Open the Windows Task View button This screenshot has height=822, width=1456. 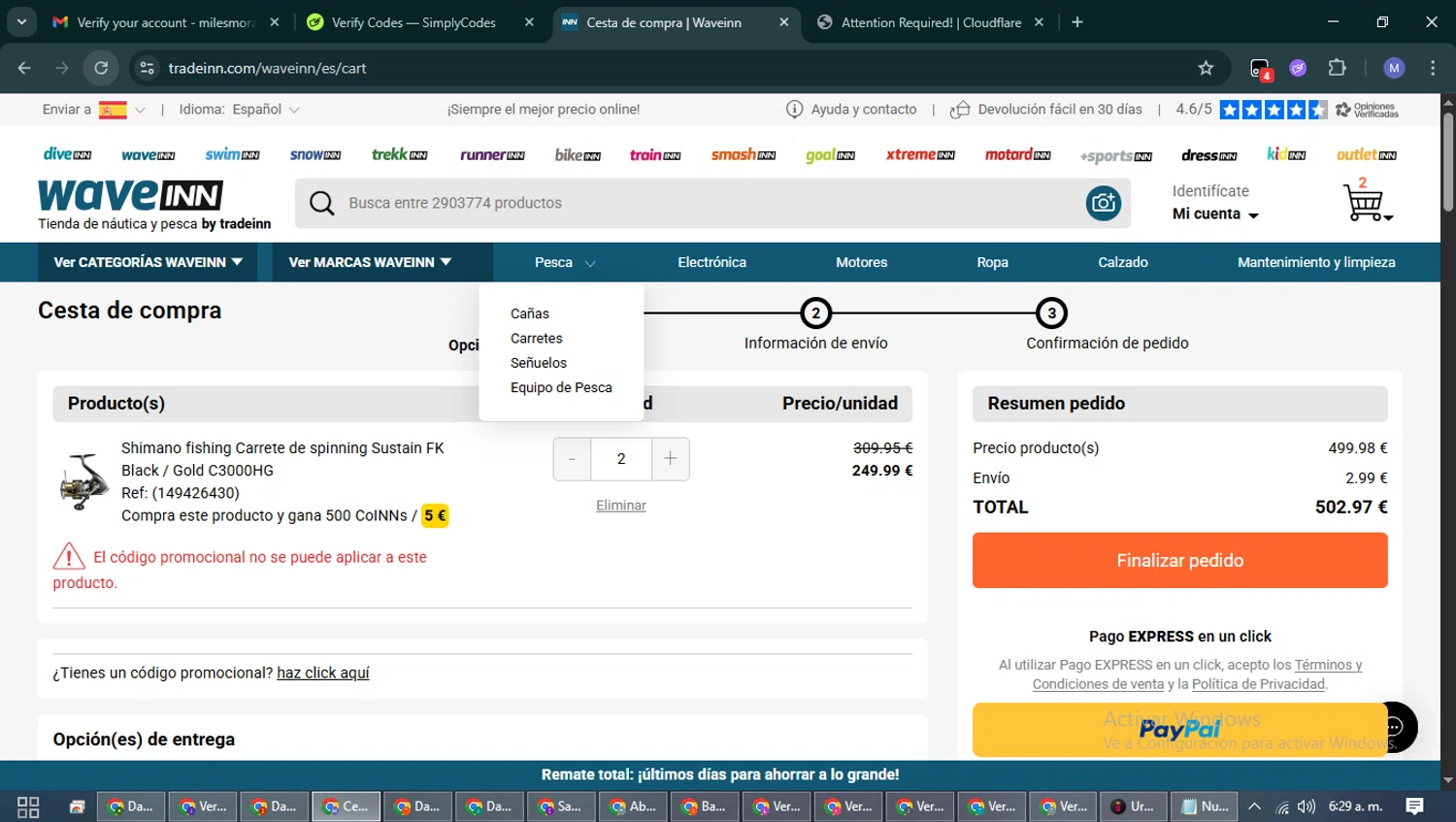[28, 806]
